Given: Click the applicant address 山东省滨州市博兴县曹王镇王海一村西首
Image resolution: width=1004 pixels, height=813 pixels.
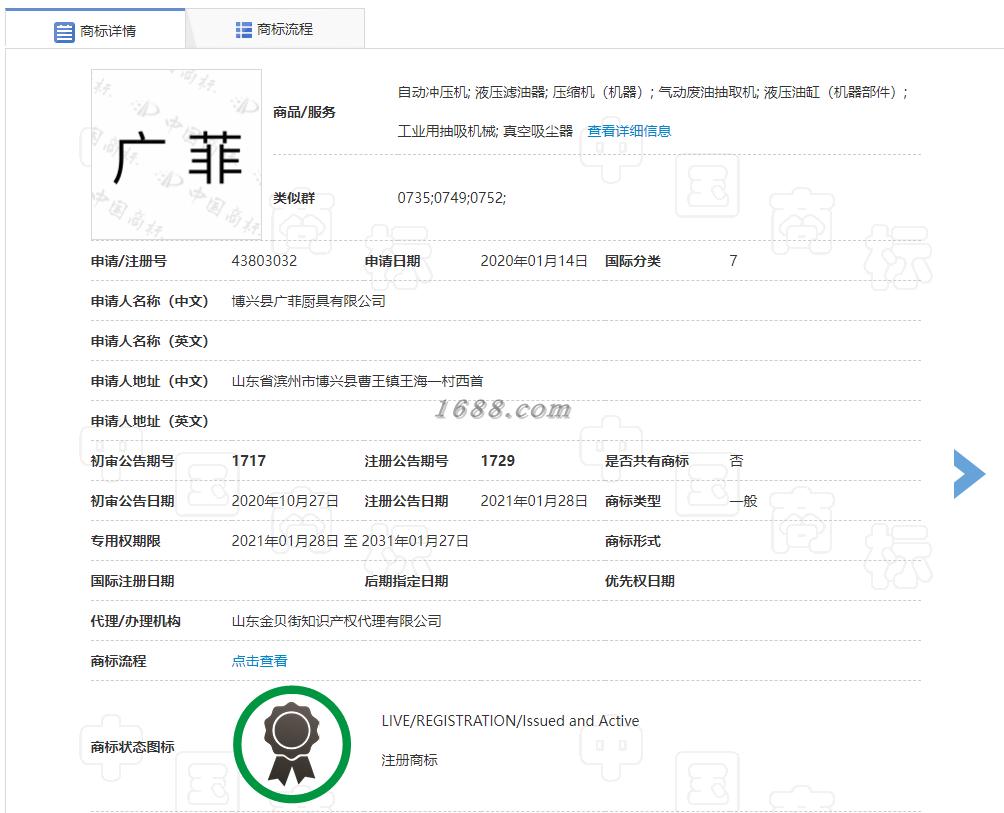Looking at the screenshot, I should (x=357, y=381).
